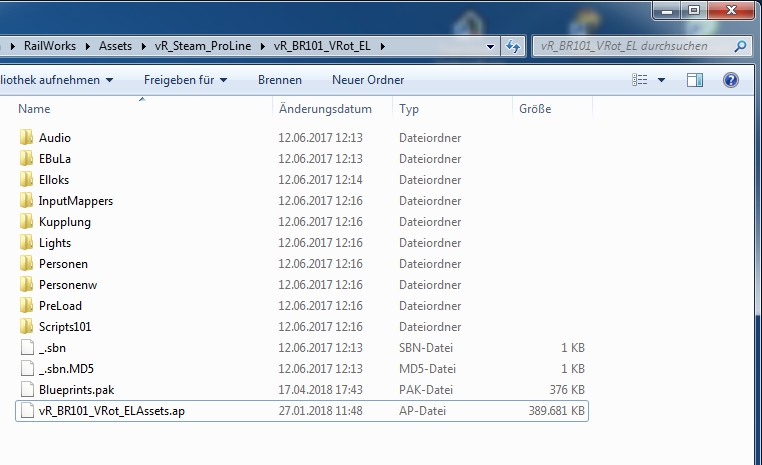
Task: Select the vR_BR101_VRot_ELAssets.ap file name
Action: pos(112,411)
